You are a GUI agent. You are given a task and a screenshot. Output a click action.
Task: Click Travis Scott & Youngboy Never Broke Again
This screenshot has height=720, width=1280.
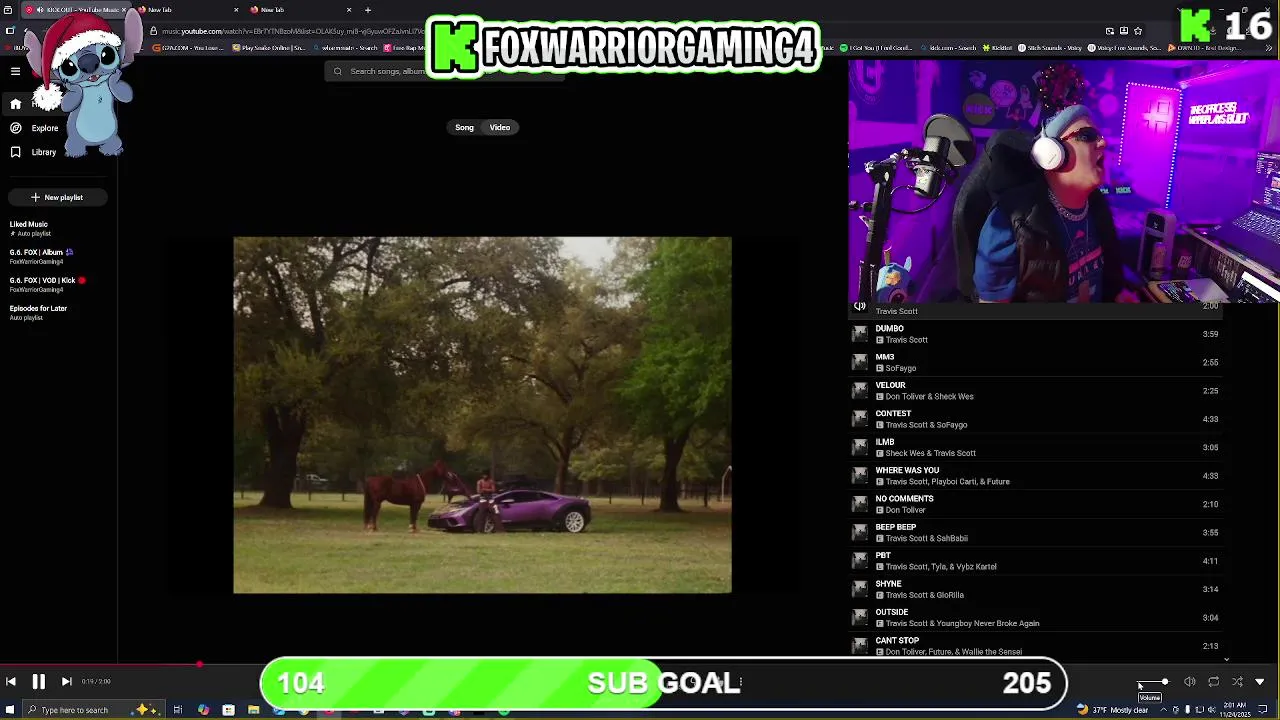click(962, 624)
